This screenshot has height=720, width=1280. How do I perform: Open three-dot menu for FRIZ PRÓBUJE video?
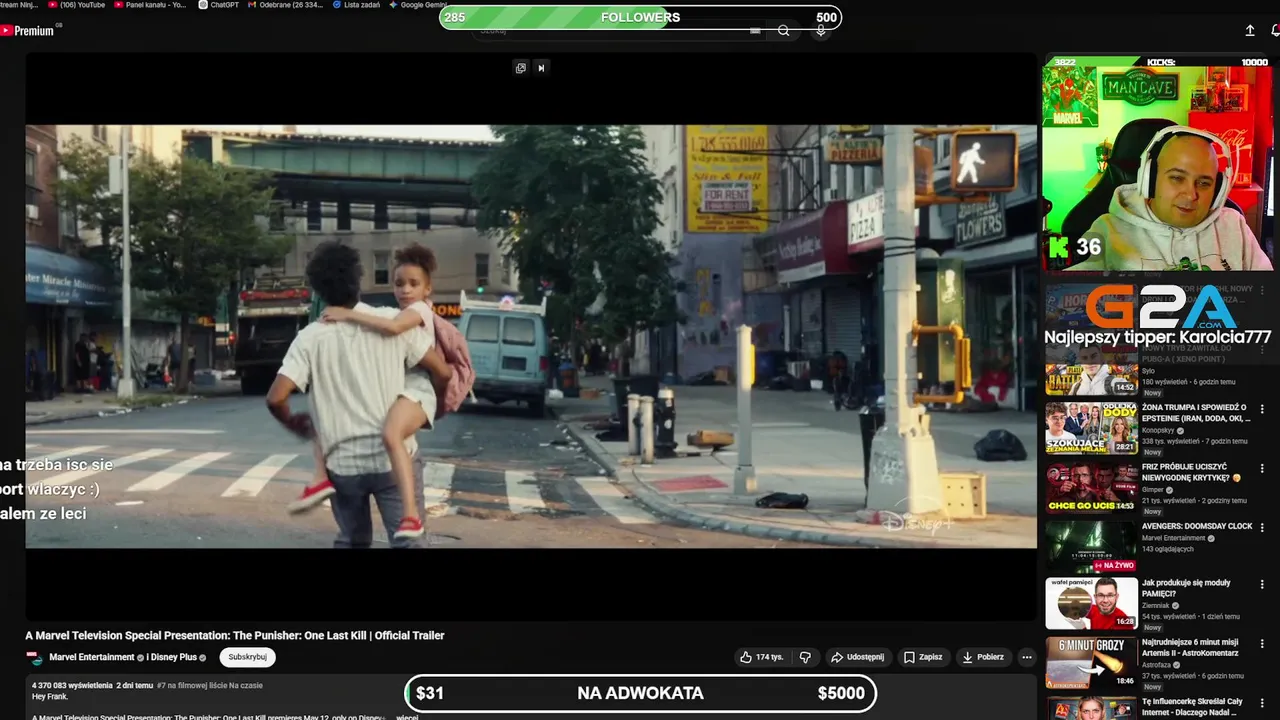[x=1262, y=467]
